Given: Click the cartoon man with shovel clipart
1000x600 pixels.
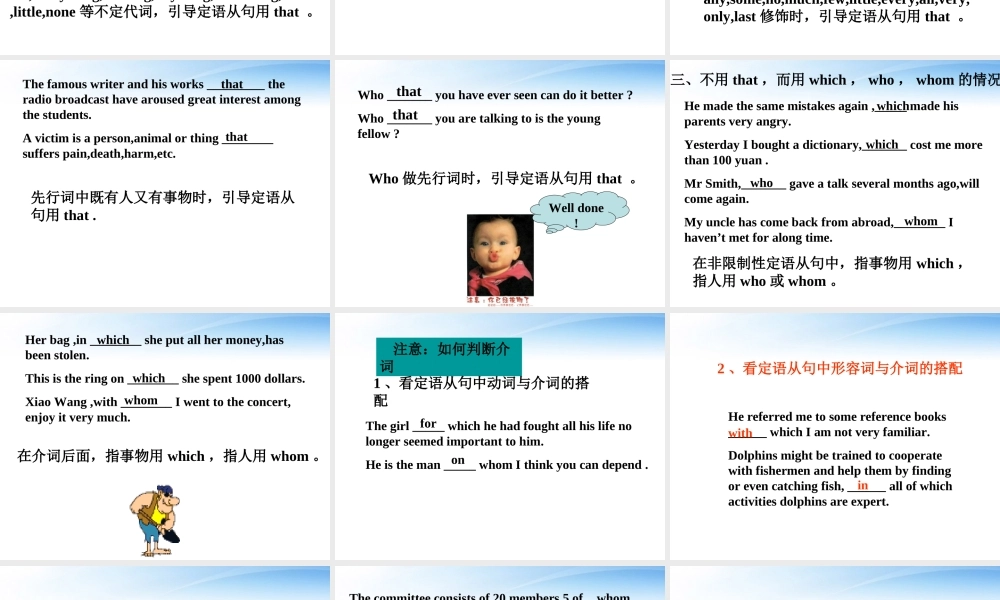Looking at the screenshot, I should pos(156,520).
